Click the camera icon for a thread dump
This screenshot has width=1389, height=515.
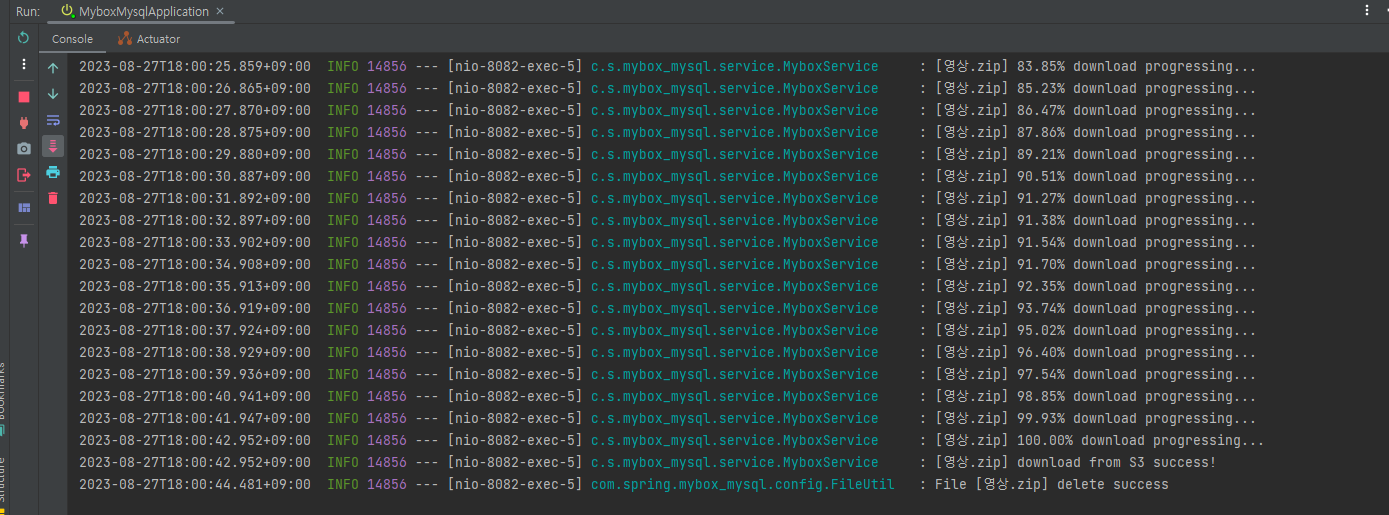[24, 149]
